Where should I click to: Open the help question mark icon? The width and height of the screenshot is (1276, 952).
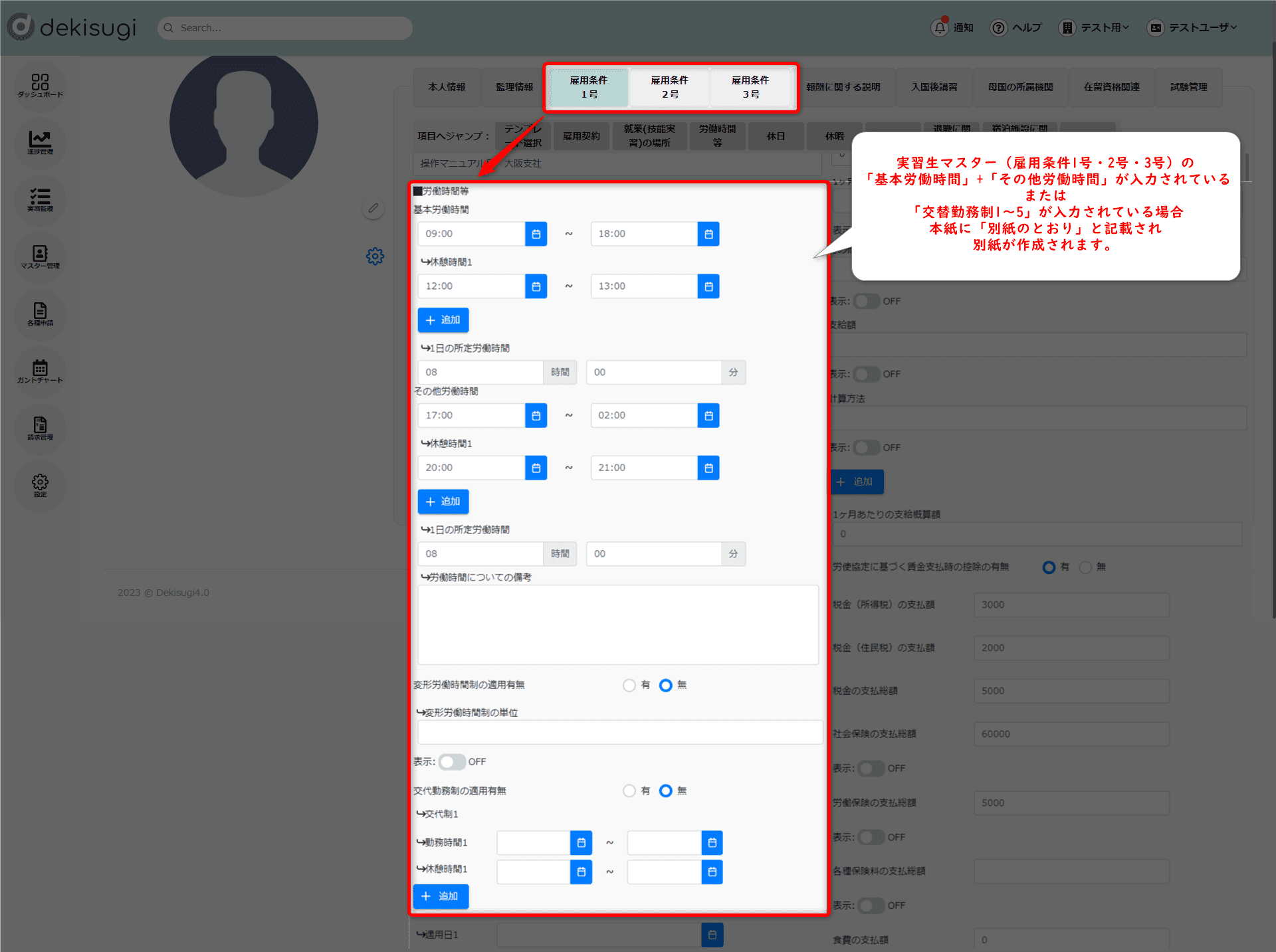998,28
